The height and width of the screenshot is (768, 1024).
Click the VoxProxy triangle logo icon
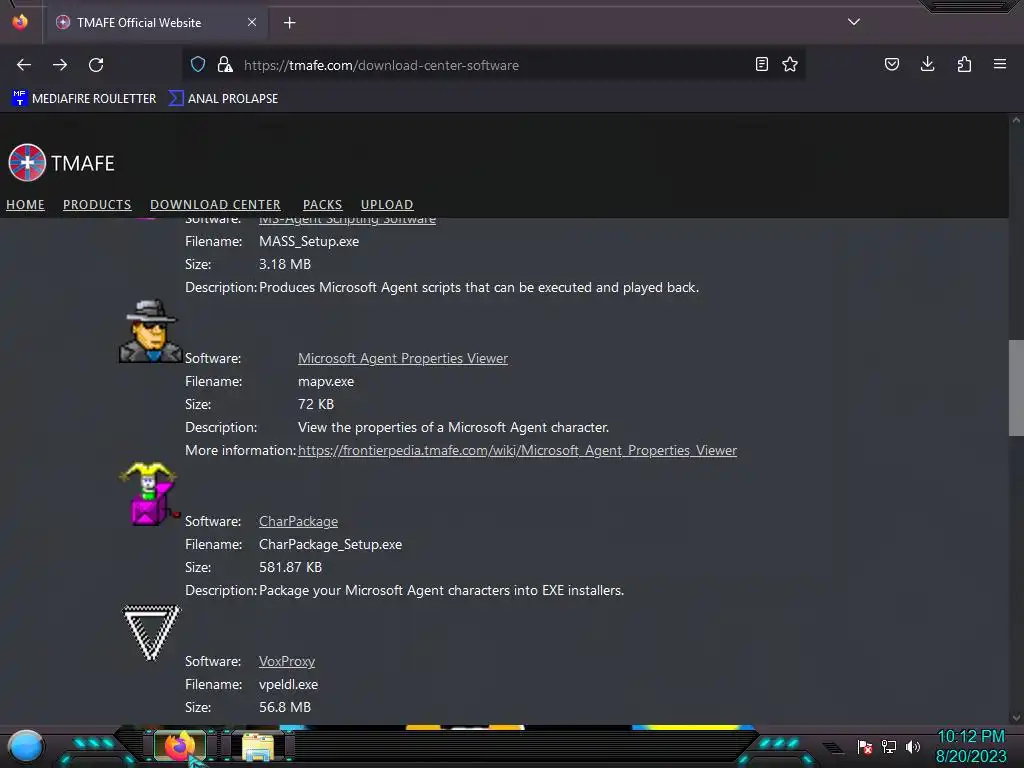tap(151, 633)
